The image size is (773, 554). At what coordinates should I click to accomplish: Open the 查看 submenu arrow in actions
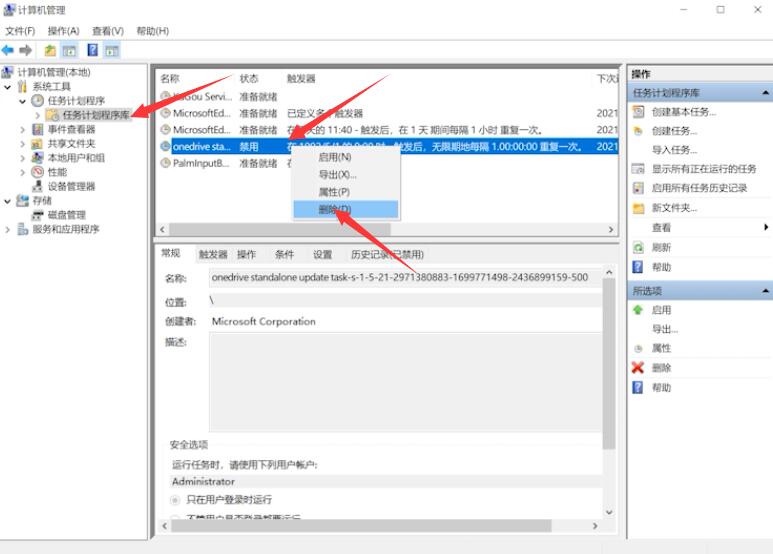(766, 227)
